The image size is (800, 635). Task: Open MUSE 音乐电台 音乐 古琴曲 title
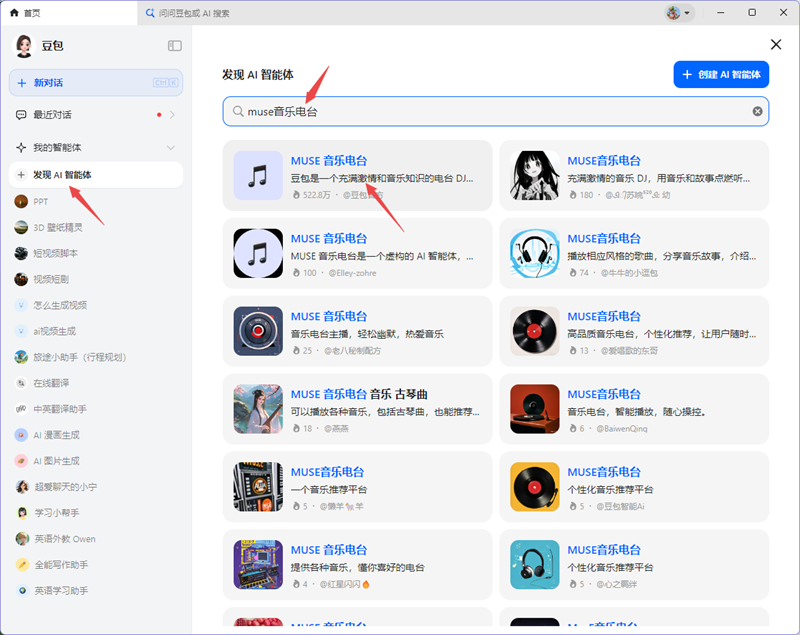pyautogui.click(x=359, y=394)
